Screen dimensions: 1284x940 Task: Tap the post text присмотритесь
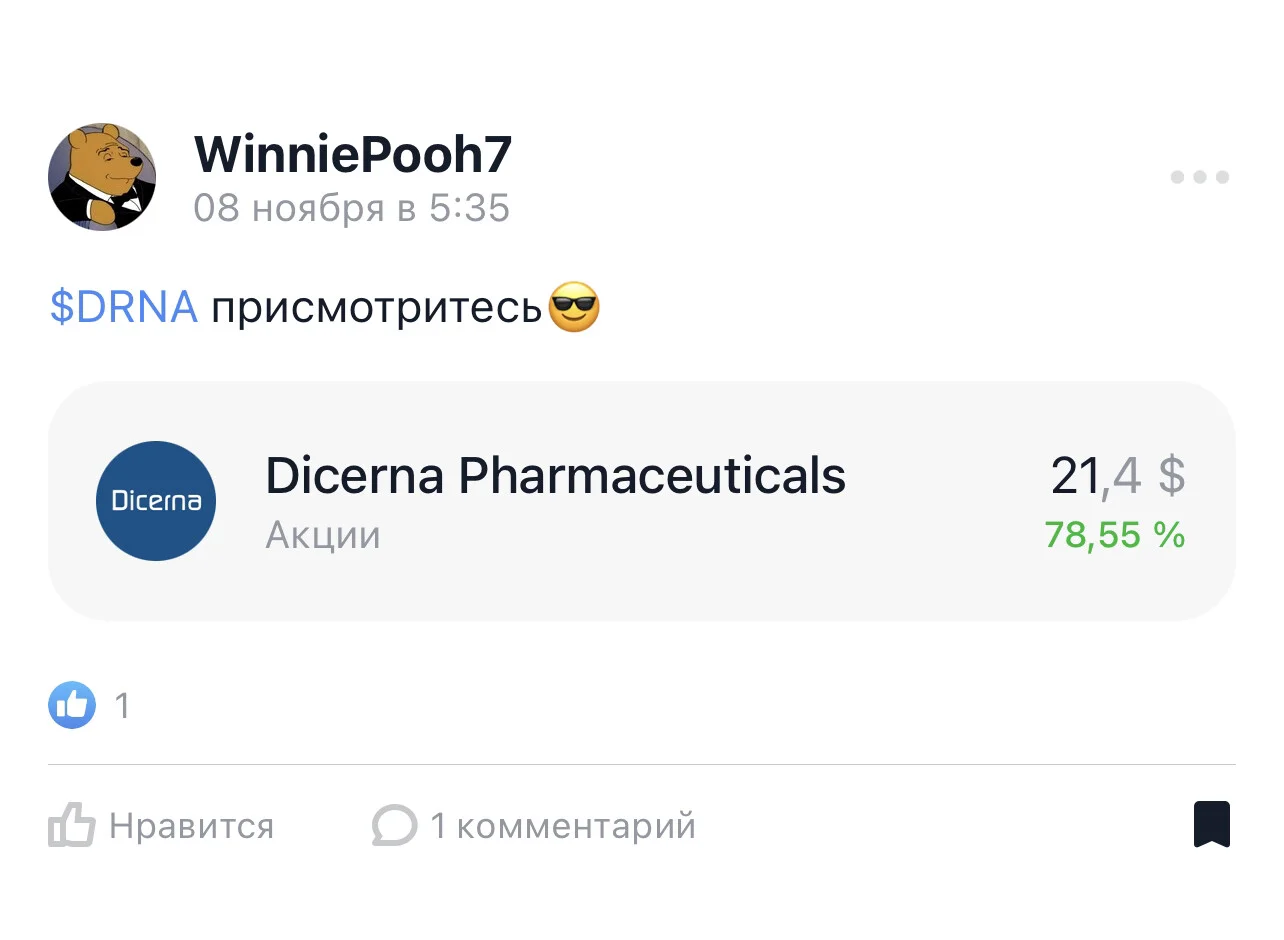(376, 308)
